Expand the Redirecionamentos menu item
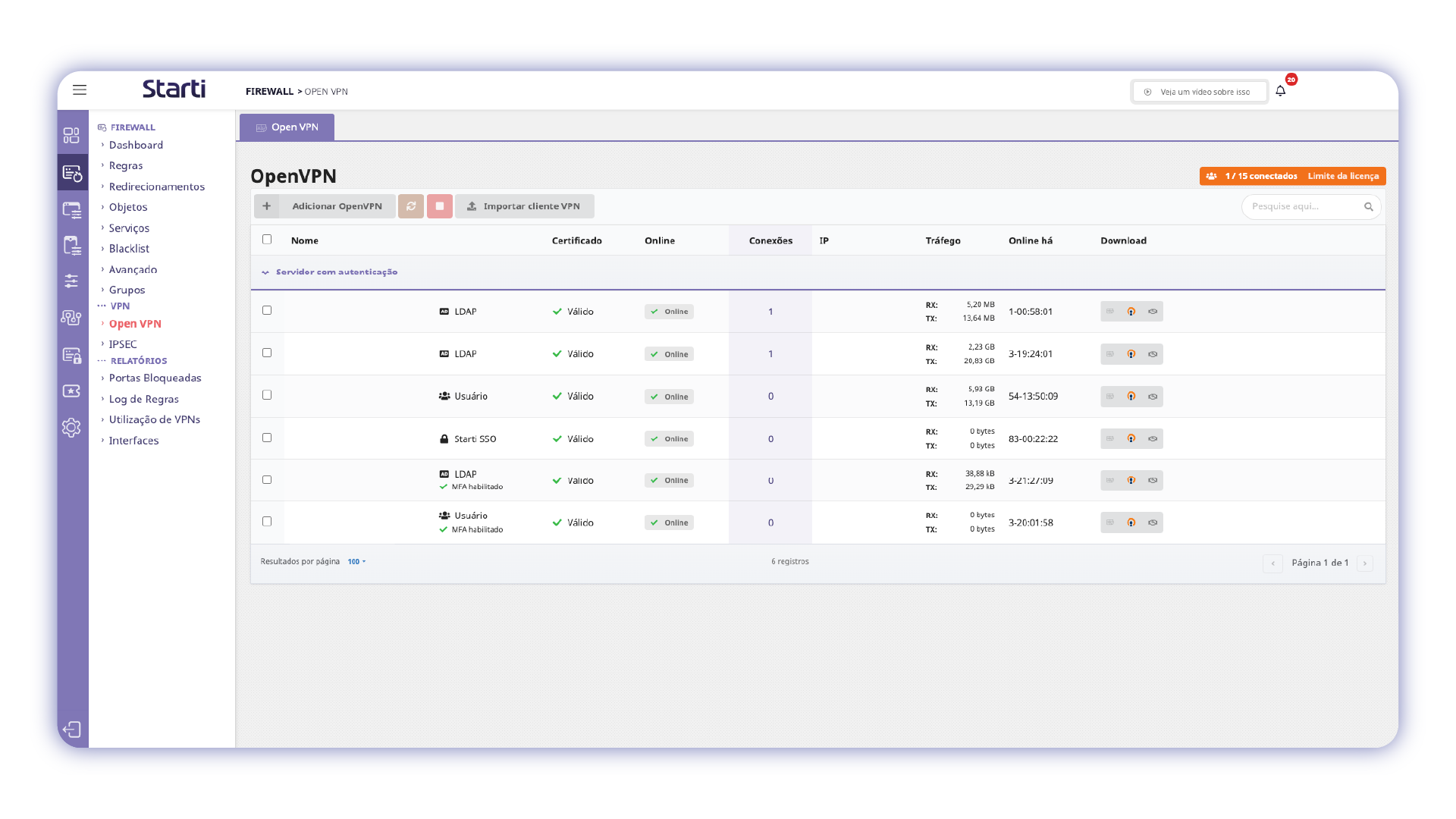 tap(156, 187)
